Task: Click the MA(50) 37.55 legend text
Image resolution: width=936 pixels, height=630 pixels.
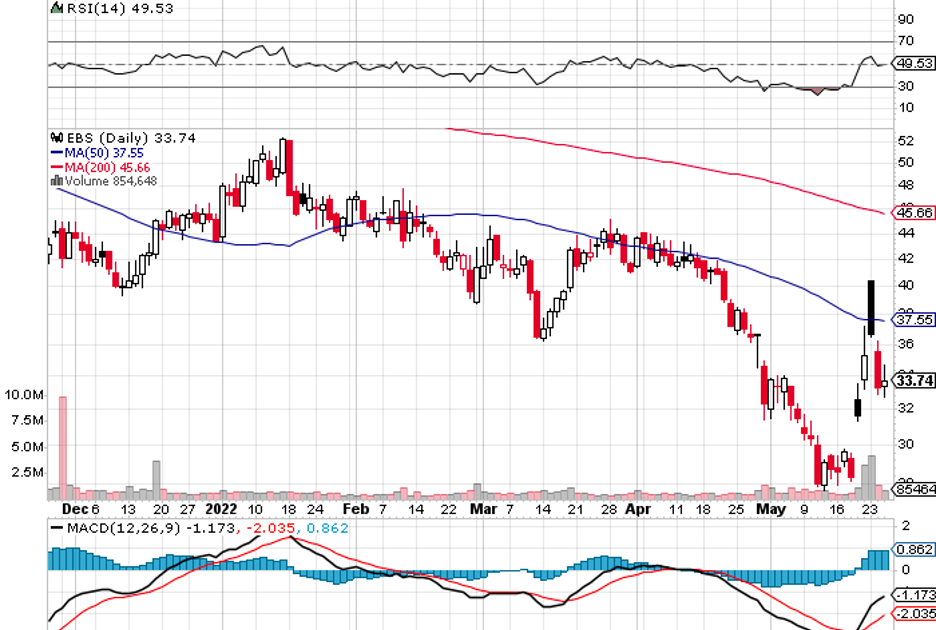Action: 100,152
